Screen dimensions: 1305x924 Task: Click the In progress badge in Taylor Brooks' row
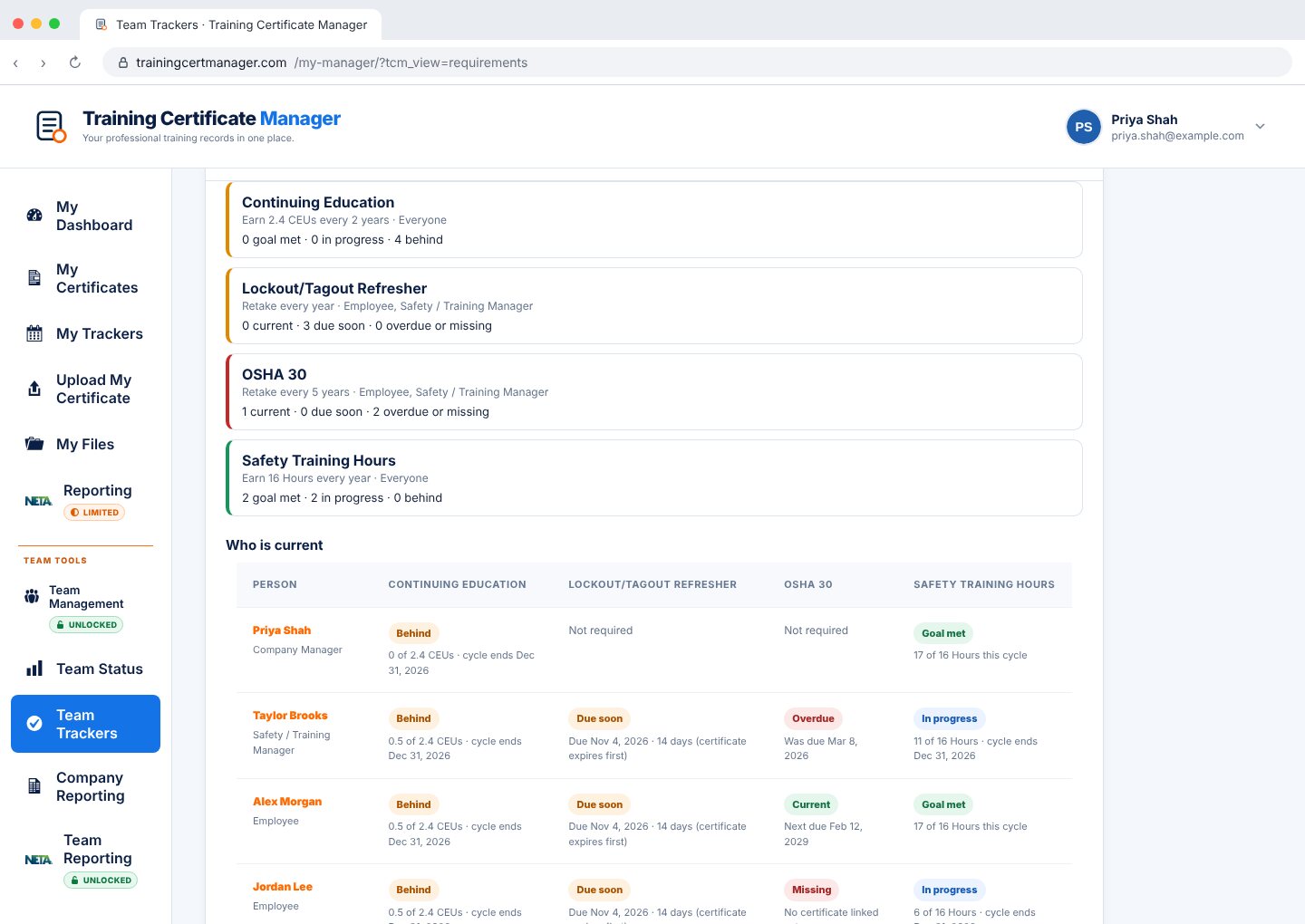pyautogui.click(x=949, y=718)
